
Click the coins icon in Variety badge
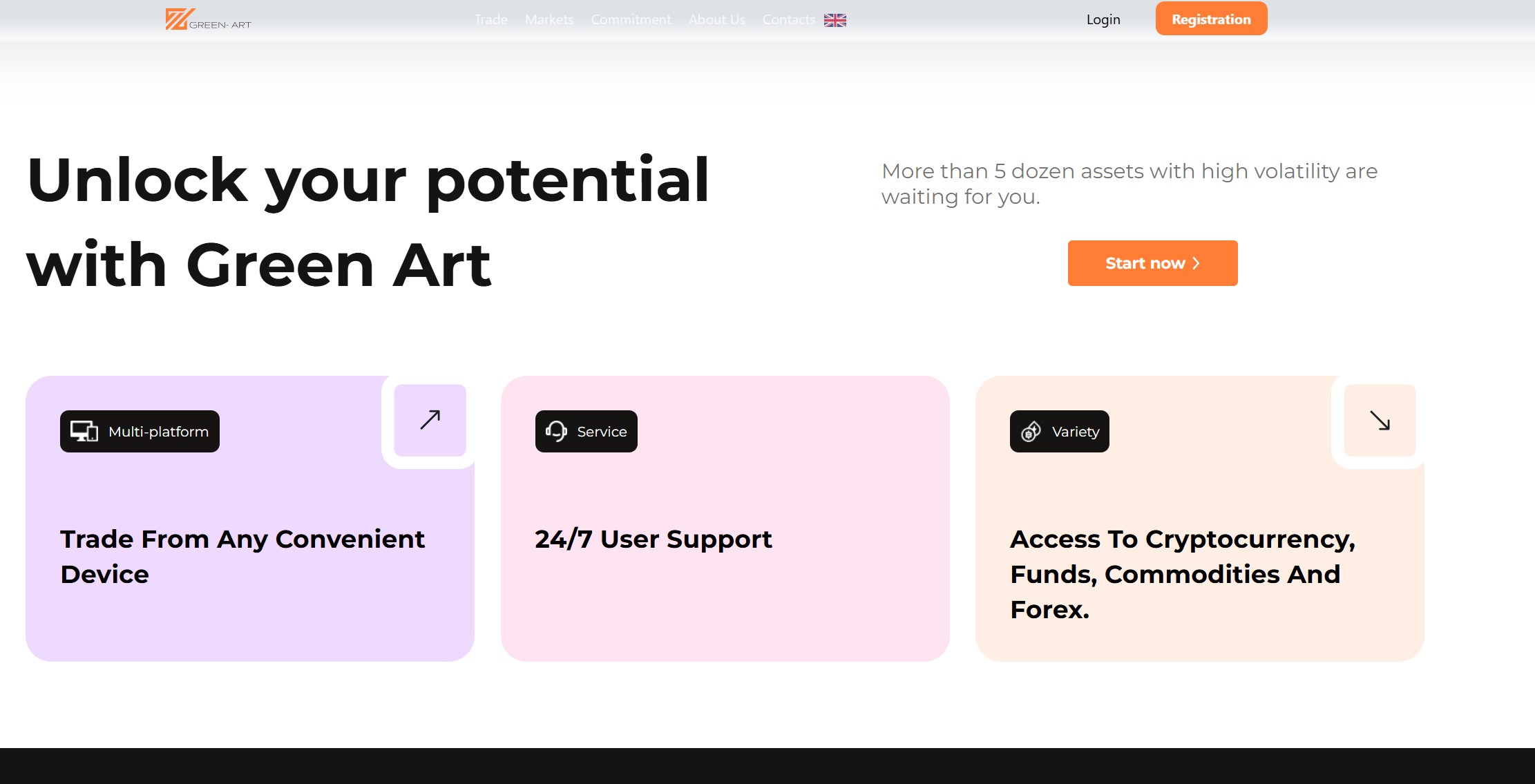(1031, 432)
